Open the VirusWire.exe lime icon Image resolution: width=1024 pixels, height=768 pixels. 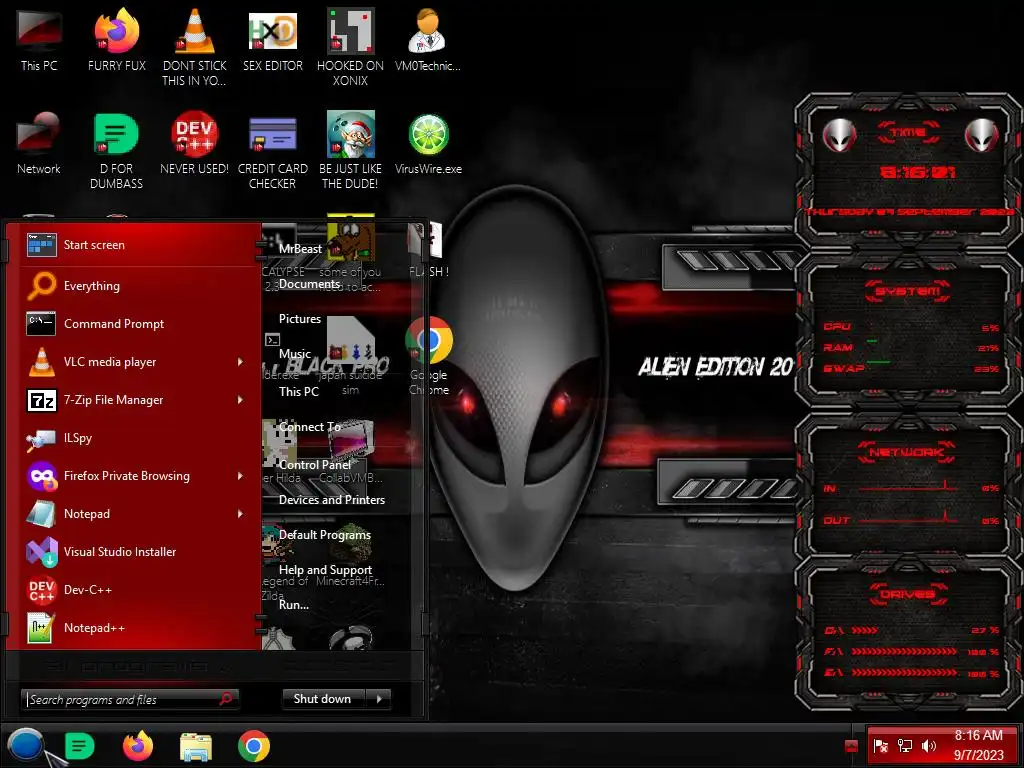coord(428,144)
